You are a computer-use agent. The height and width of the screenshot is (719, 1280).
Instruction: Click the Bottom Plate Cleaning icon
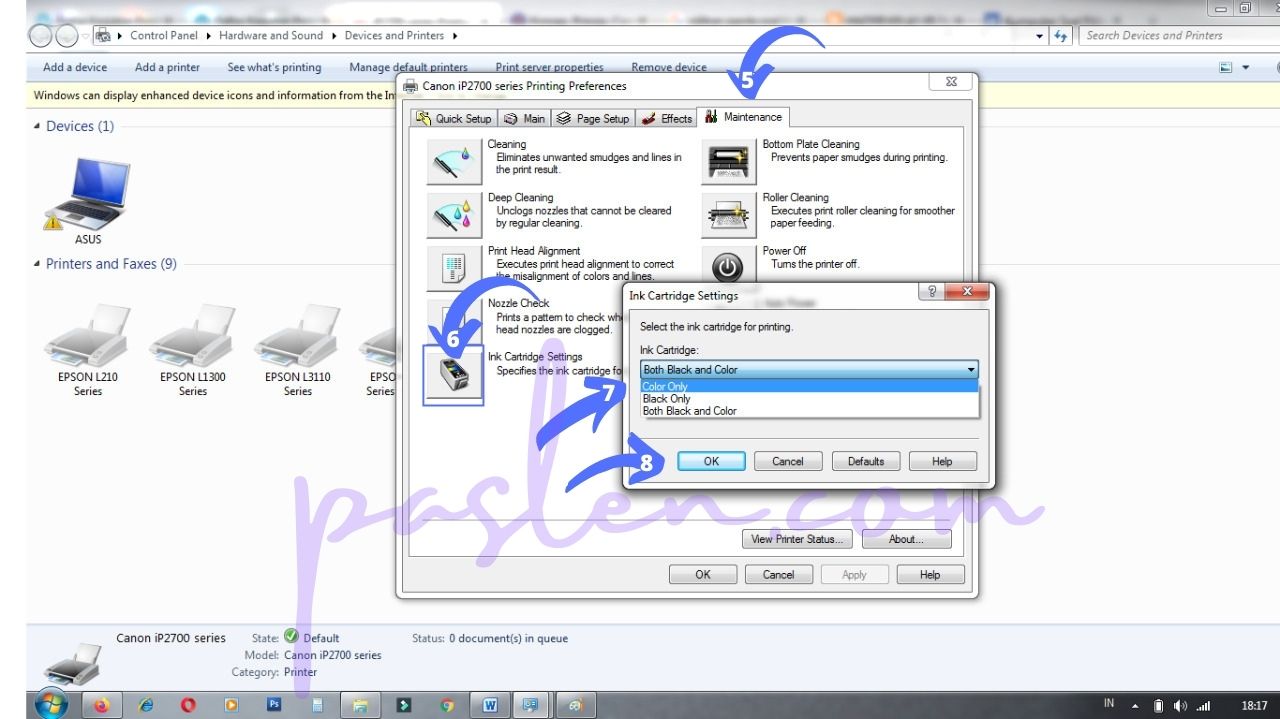click(728, 162)
